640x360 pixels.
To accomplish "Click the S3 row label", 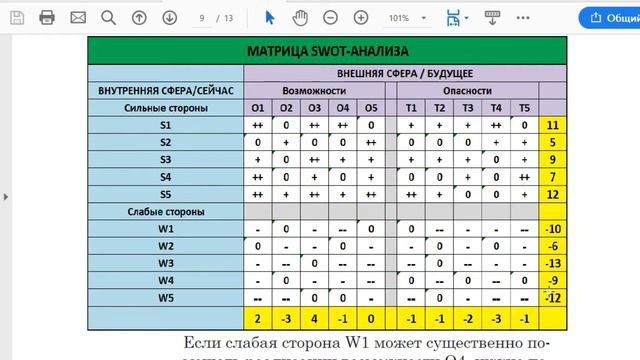I will tap(166, 160).
